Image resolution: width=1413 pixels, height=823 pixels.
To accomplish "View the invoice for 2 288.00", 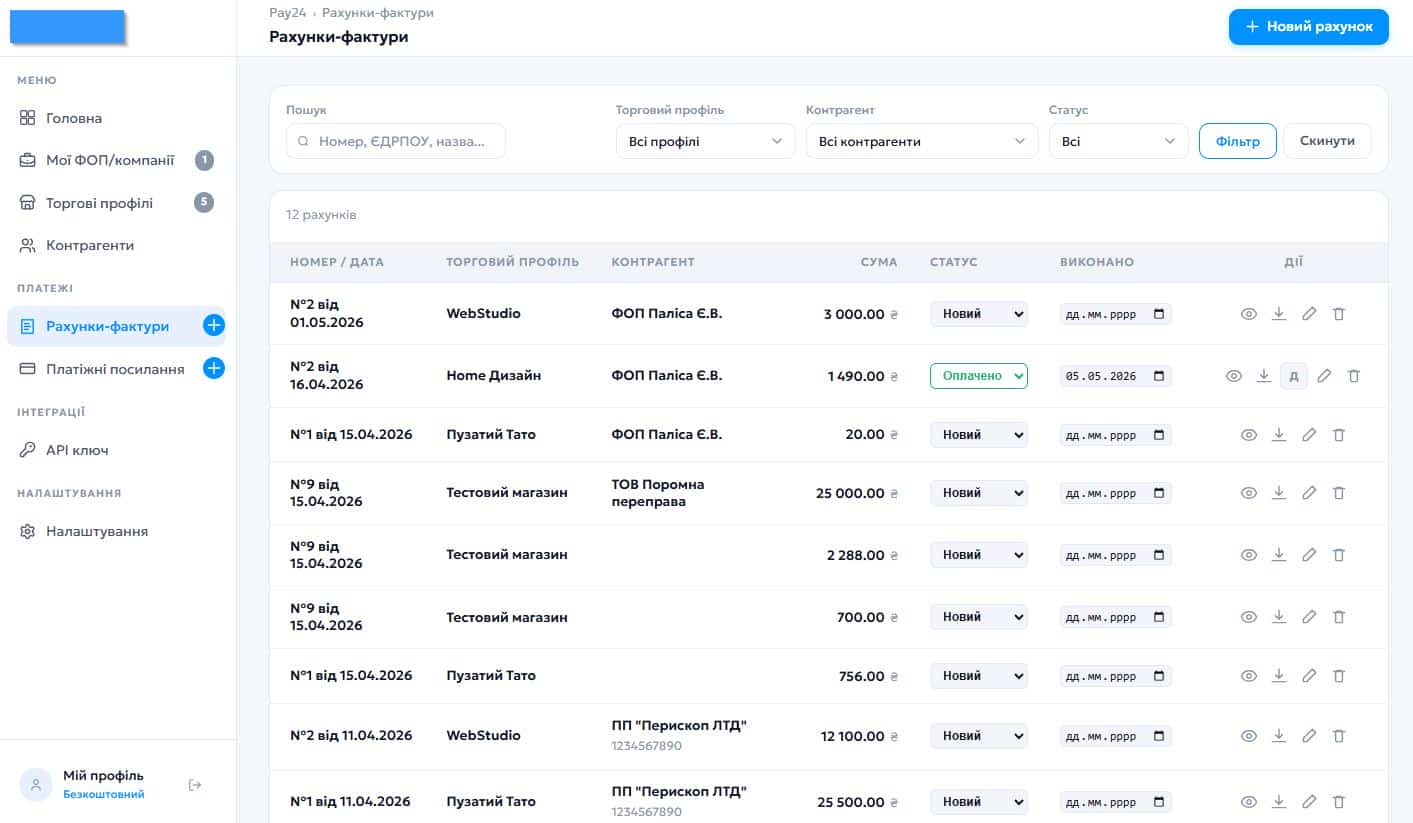I will pyautogui.click(x=1248, y=555).
